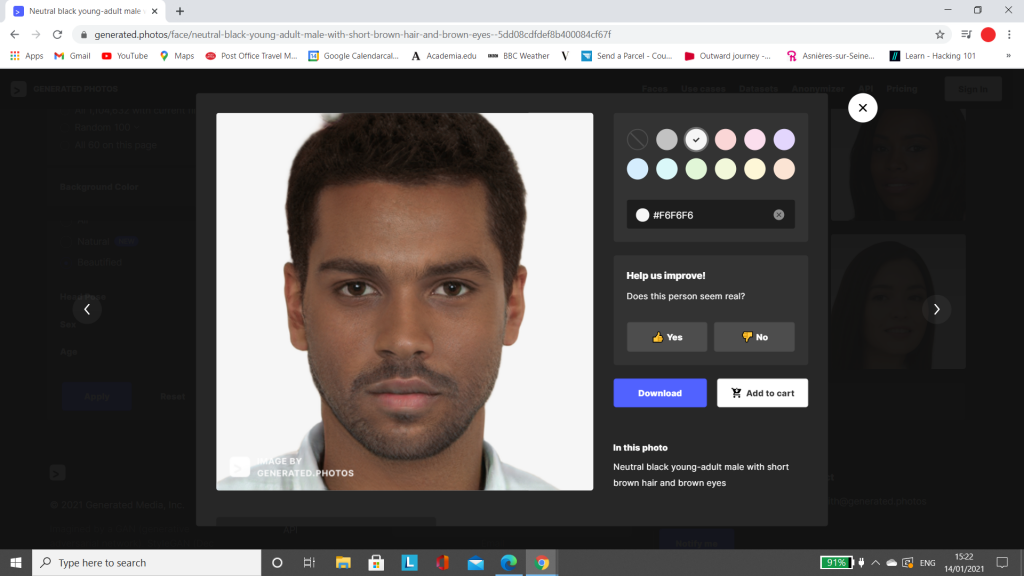Click the taskbar search box
1024x576 pixels.
point(146,562)
